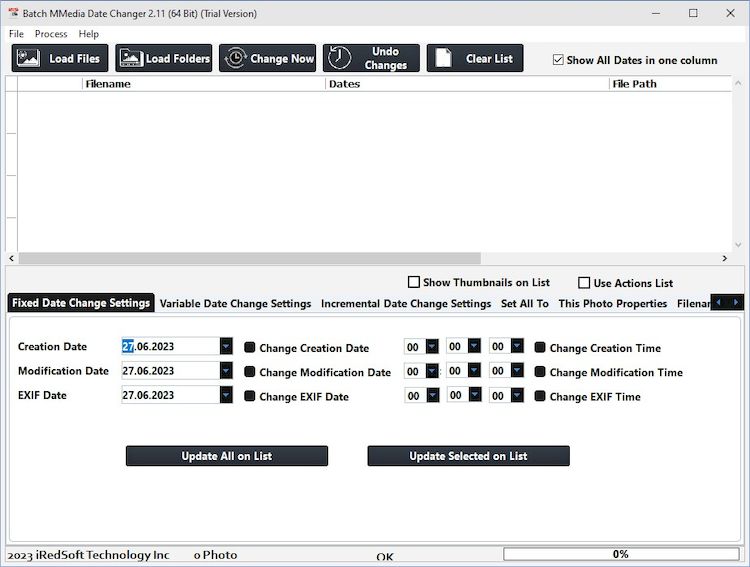Open Creation Time minutes dropdown
Screen dimensions: 750x567
click(x=474, y=345)
